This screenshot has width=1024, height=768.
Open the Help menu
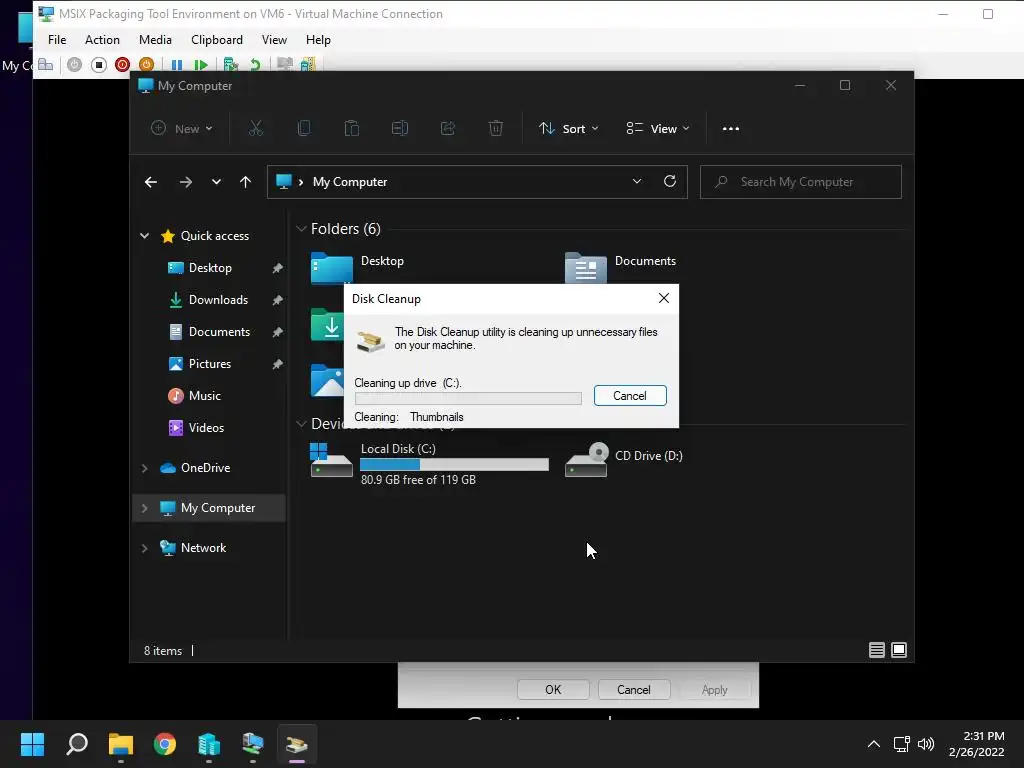318,40
